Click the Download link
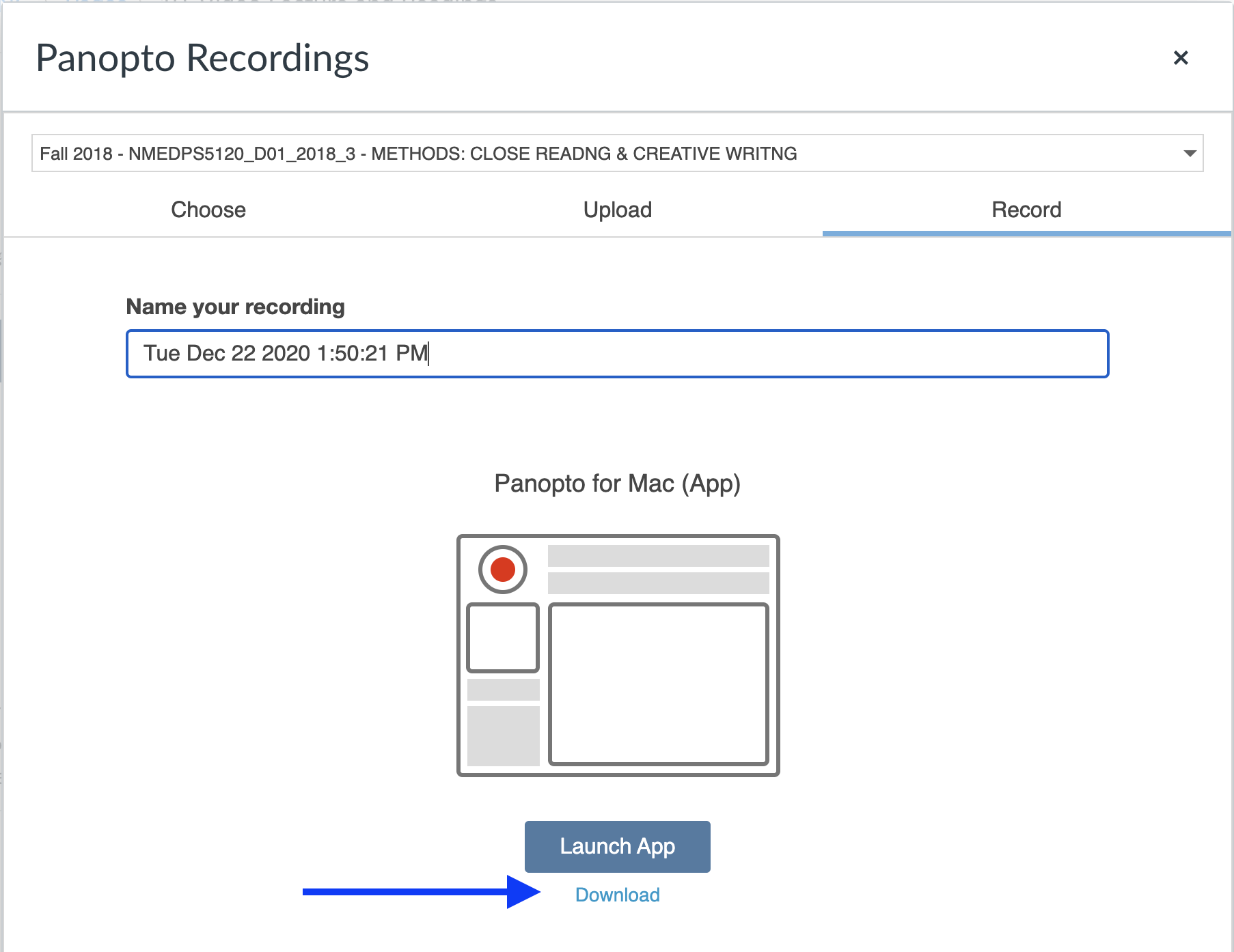 point(618,895)
